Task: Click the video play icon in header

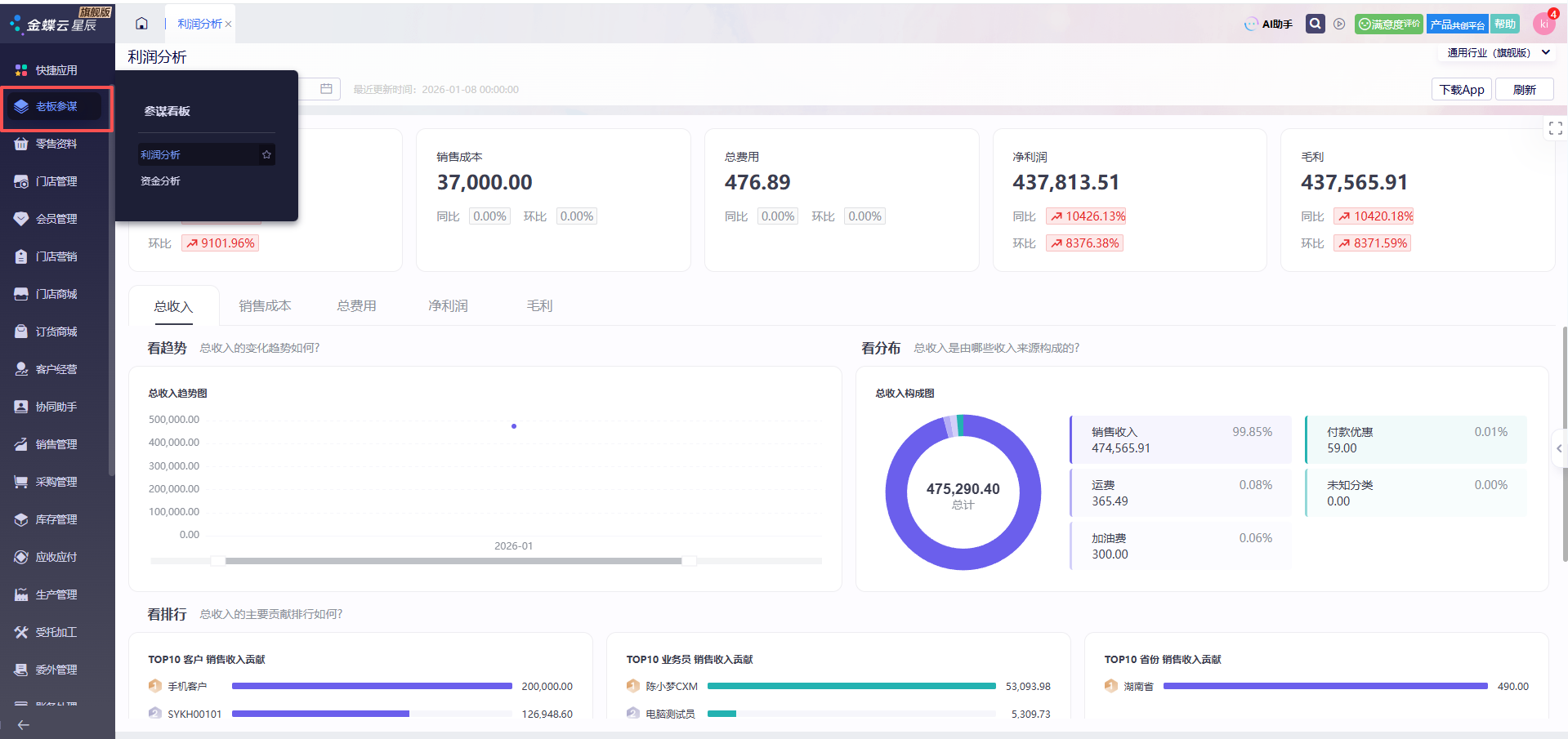Action: pyautogui.click(x=1339, y=24)
